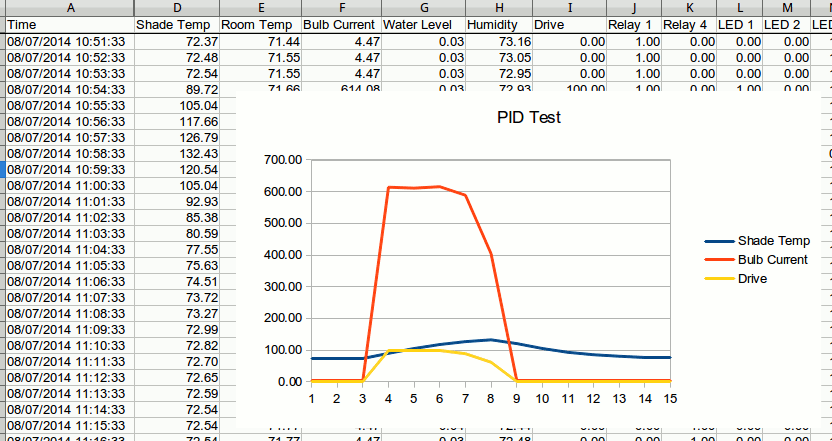Click the Drive header cell
This screenshot has width=832, height=441.
[x=570, y=25]
